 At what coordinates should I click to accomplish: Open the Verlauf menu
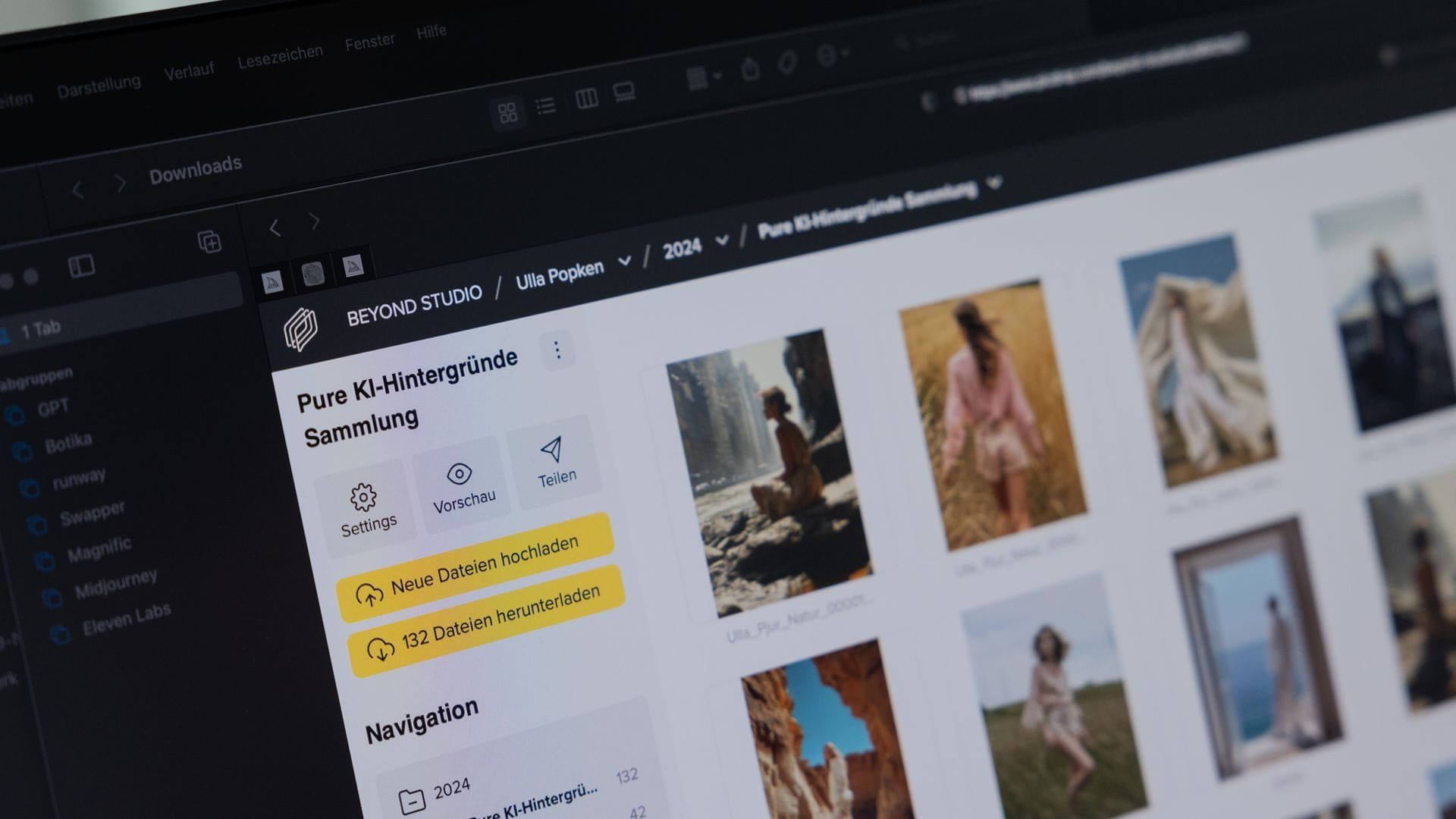[x=189, y=71]
